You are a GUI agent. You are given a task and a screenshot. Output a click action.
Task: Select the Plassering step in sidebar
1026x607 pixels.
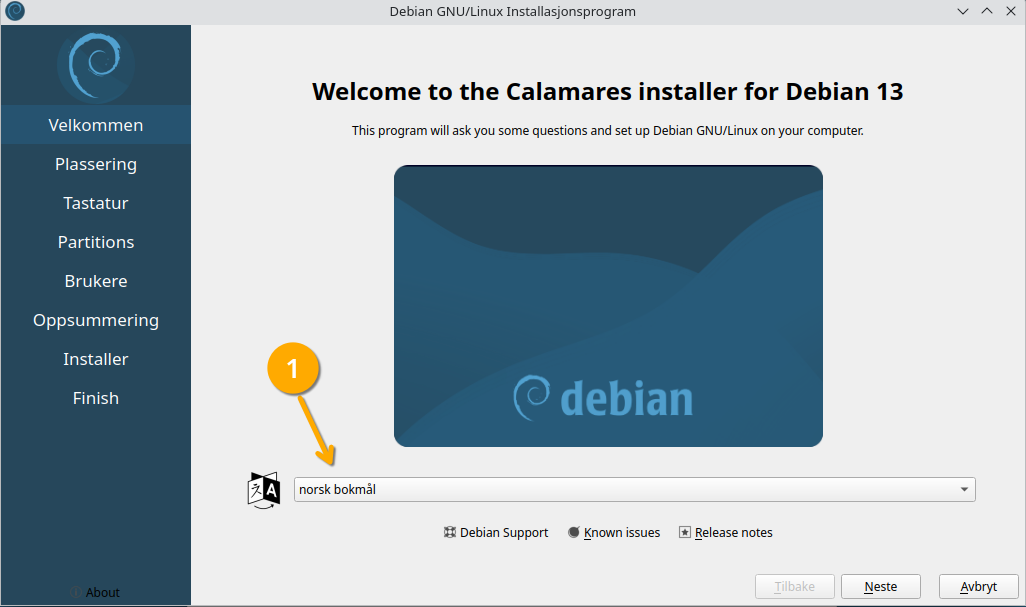tap(96, 164)
